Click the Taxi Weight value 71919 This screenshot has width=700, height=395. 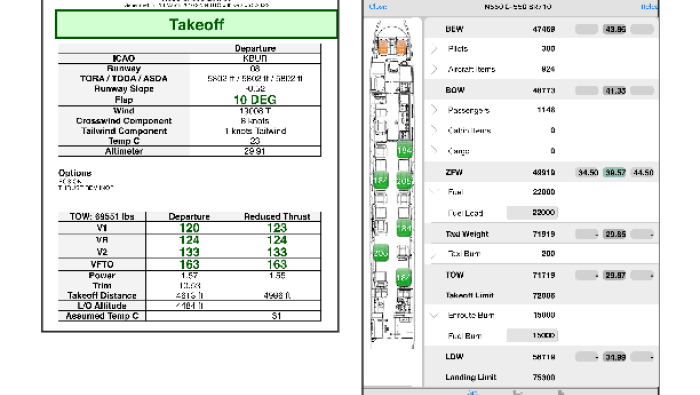[544, 234]
